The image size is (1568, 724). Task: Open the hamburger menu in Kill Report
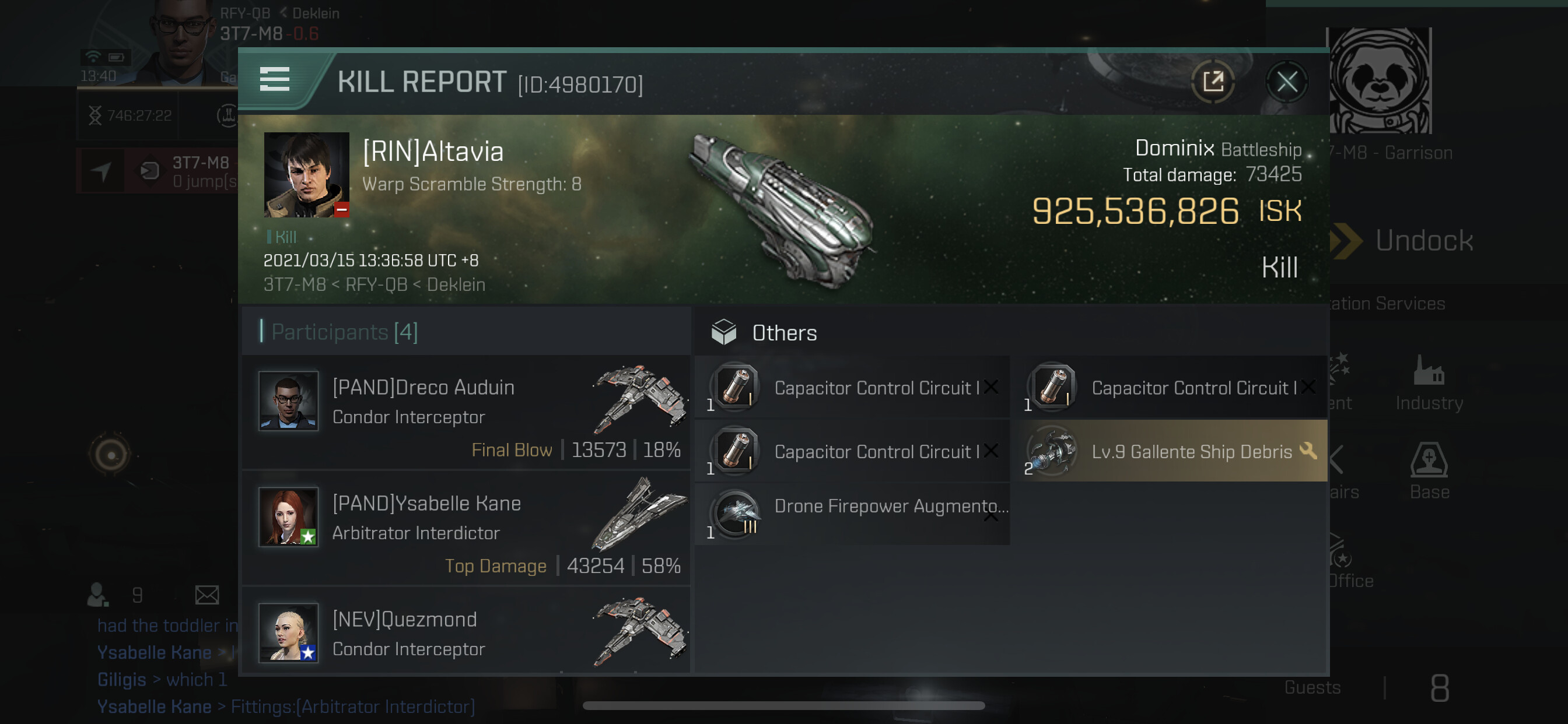coord(275,80)
